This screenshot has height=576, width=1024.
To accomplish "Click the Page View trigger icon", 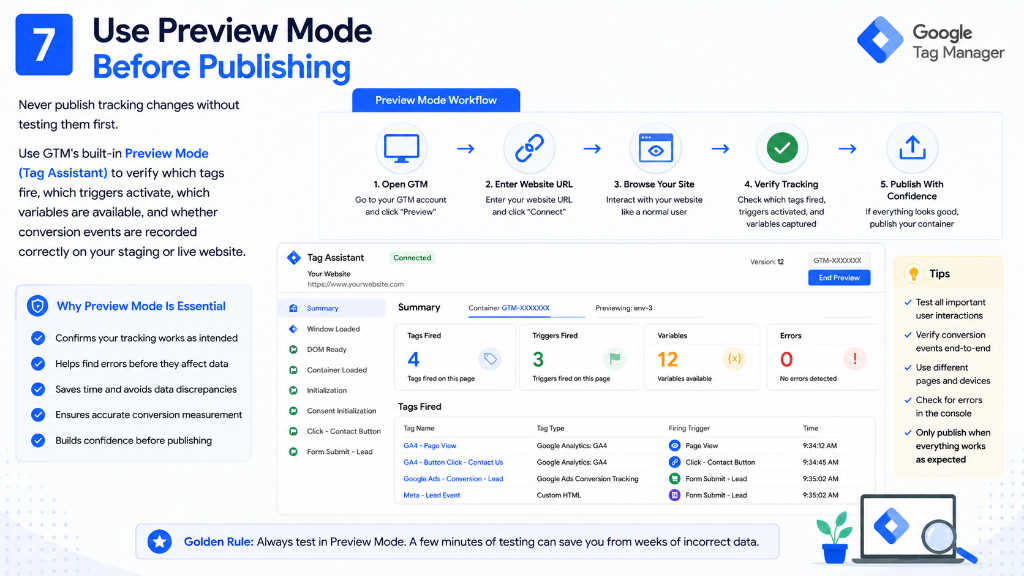I will pos(675,445).
